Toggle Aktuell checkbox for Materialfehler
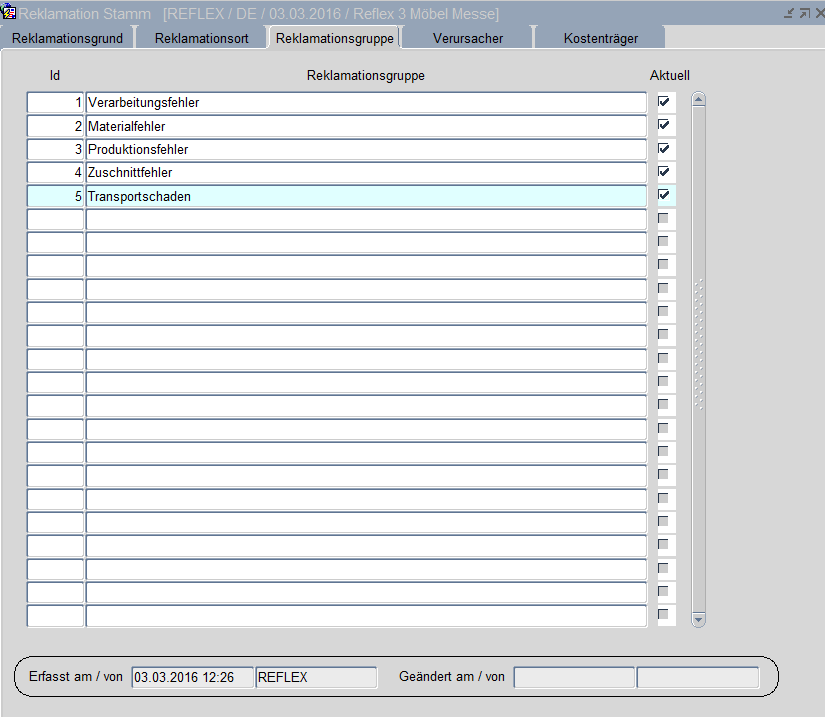 (x=663, y=125)
